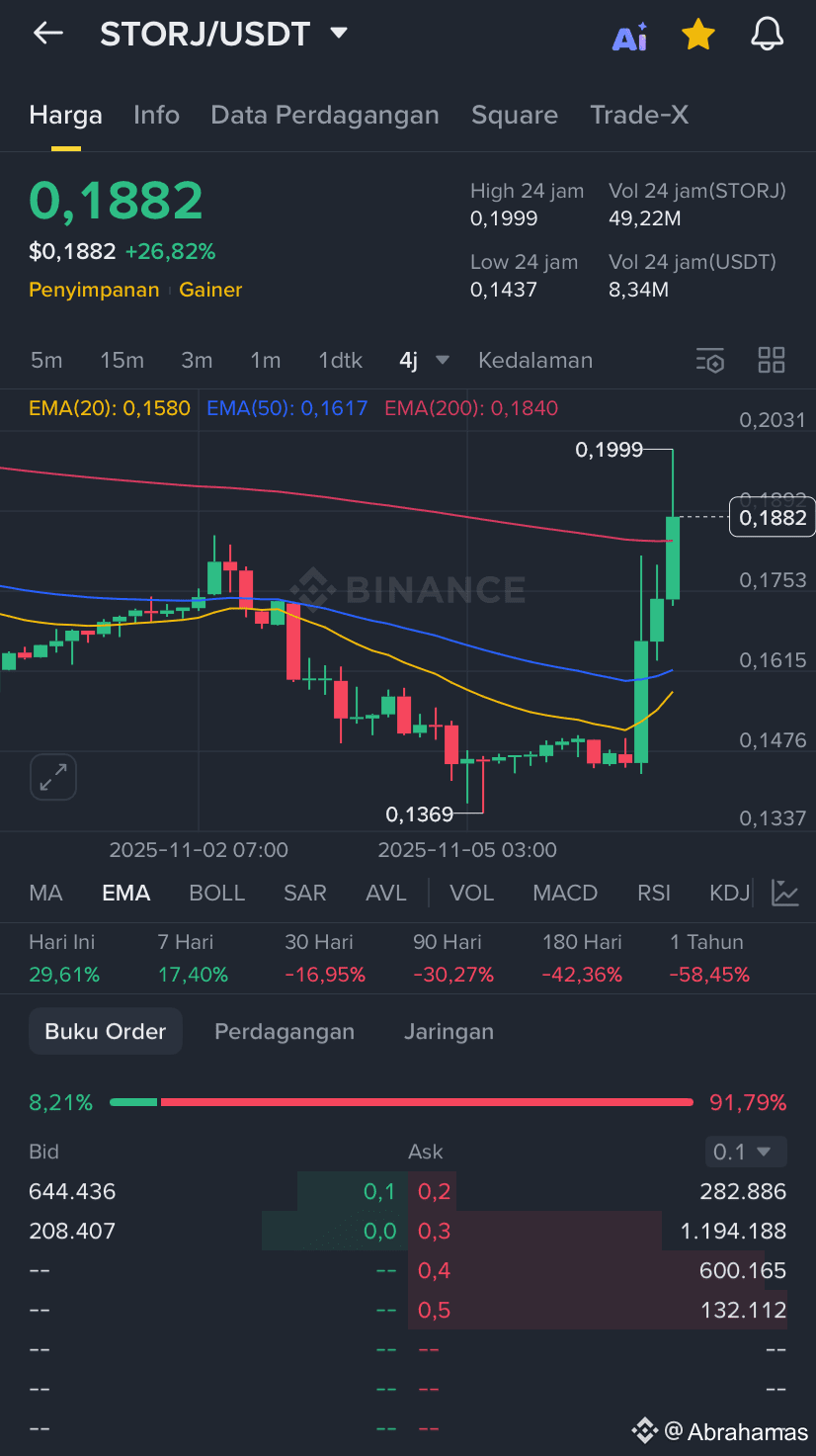Screen dimensions: 816x1456
Task: Tap the 0,1882 current price label on chart axis
Action: [773, 517]
